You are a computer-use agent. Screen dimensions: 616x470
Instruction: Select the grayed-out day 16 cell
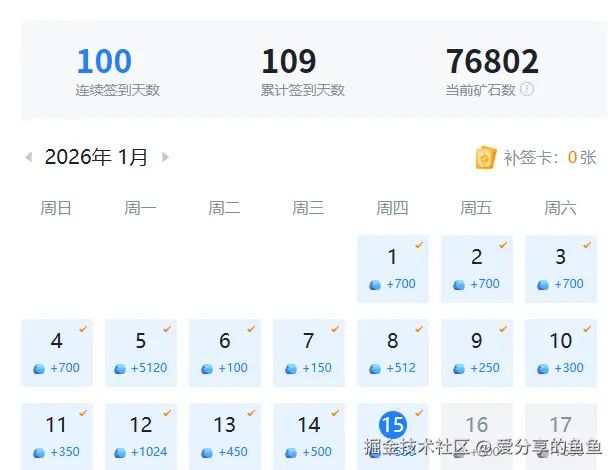[477, 437]
